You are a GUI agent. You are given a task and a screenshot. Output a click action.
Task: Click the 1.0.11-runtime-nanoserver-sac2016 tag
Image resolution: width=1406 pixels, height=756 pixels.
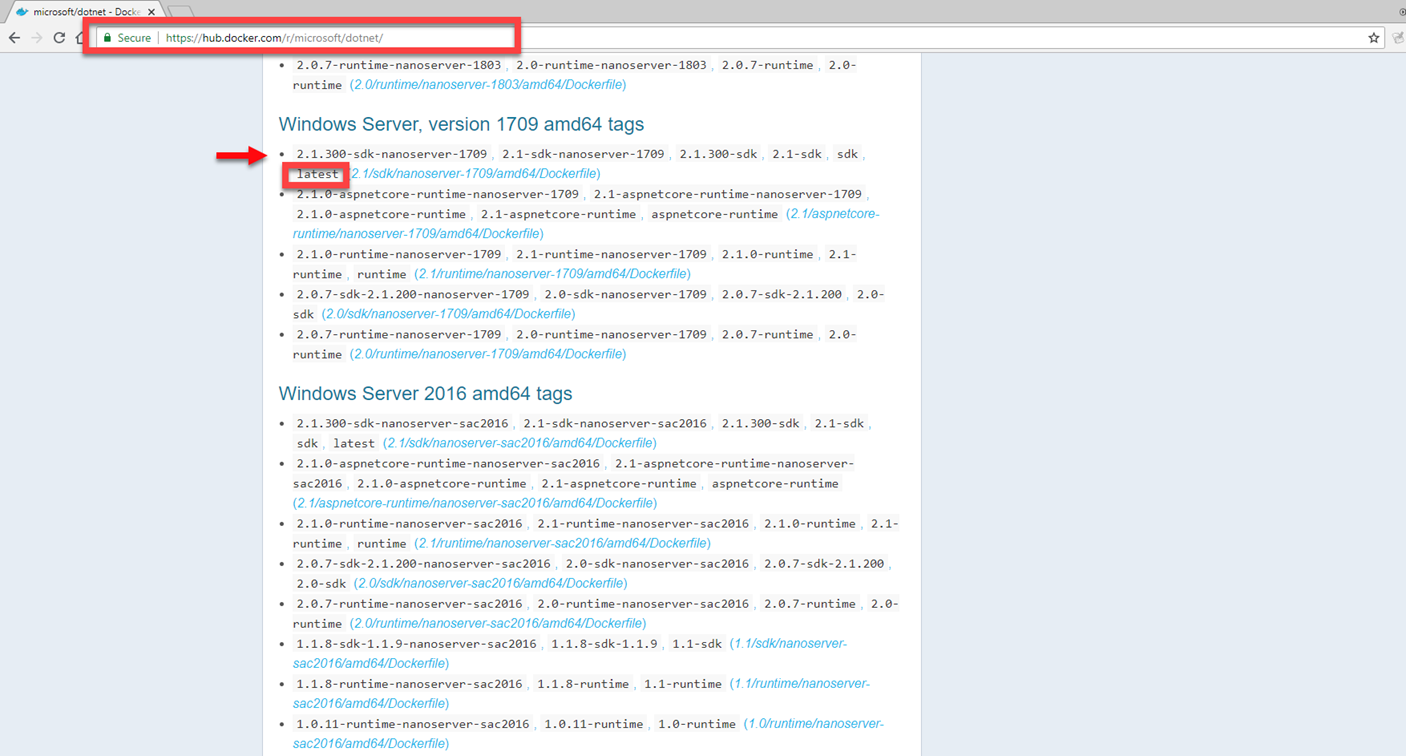tap(413, 723)
